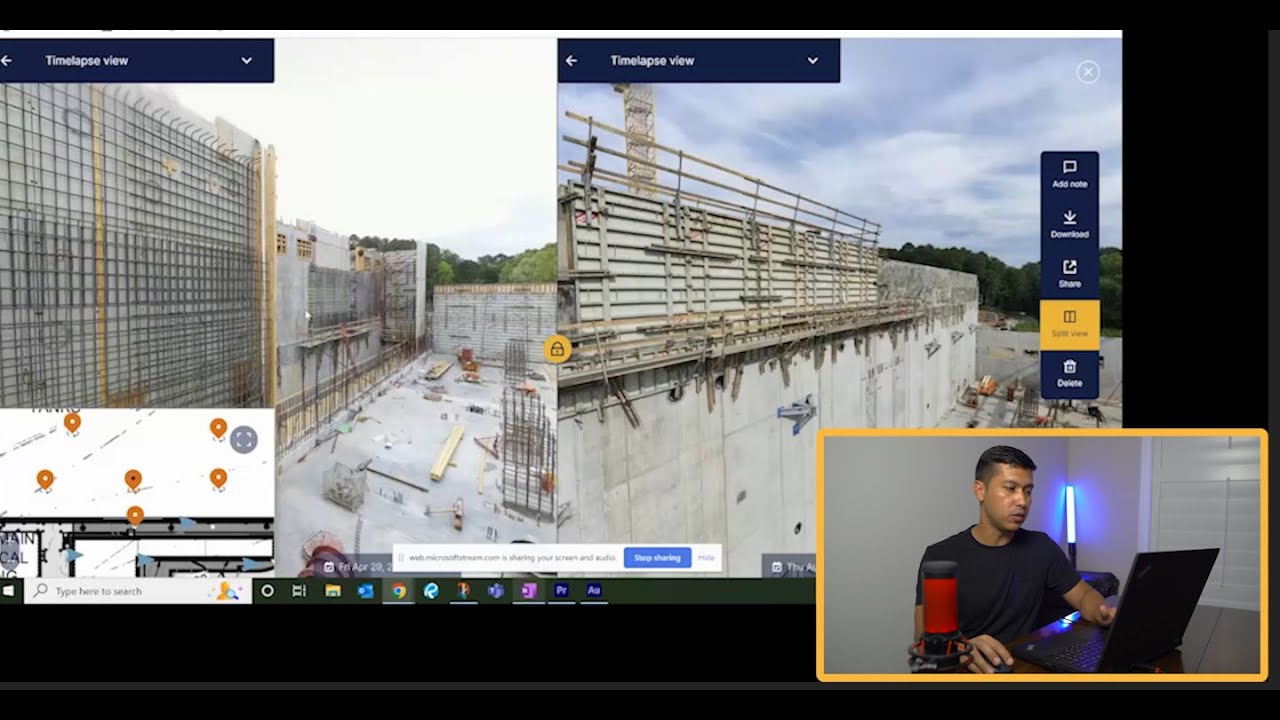Go back using the right pane arrow
Image resolution: width=1280 pixels, height=720 pixels.
click(x=571, y=60)
